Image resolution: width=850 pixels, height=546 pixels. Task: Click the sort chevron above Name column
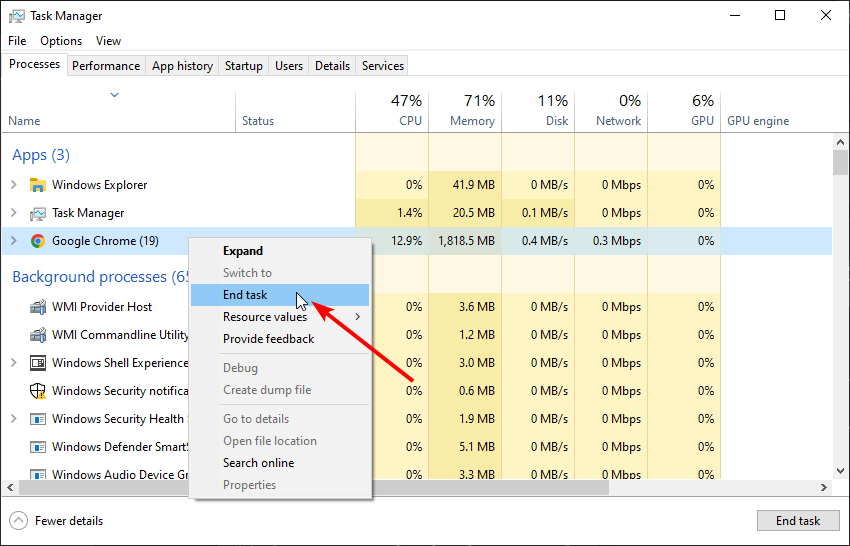(114, 95)
